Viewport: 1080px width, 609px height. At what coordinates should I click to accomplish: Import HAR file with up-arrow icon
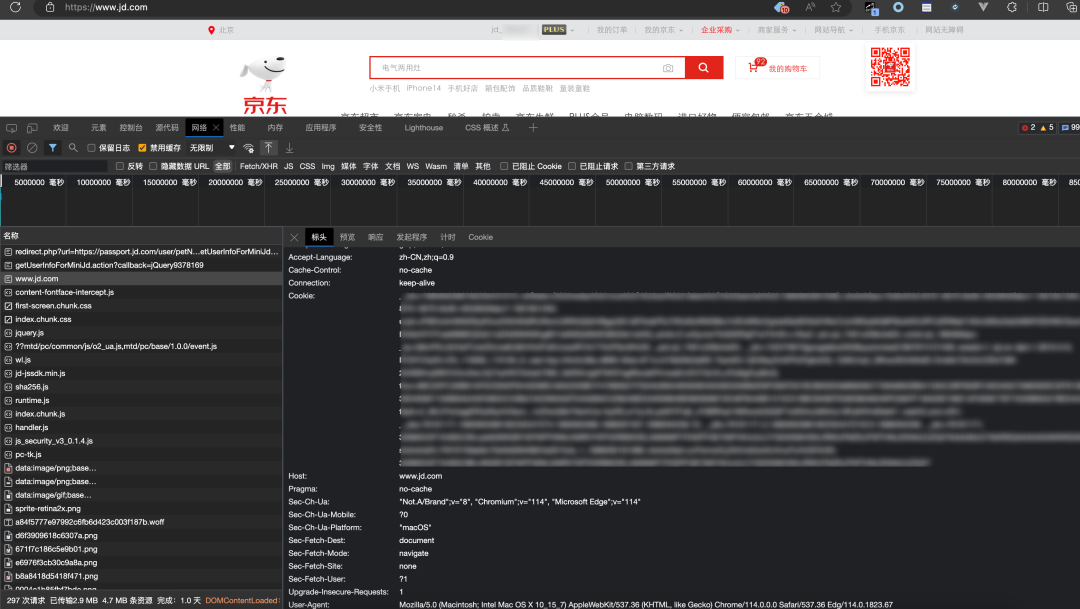269,147
